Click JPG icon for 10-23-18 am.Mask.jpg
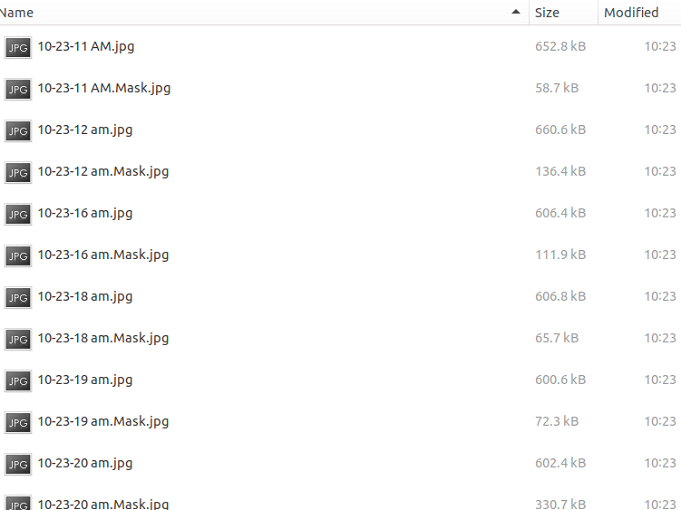Viewport: 681px width, 510px height. tap(18, 339)
